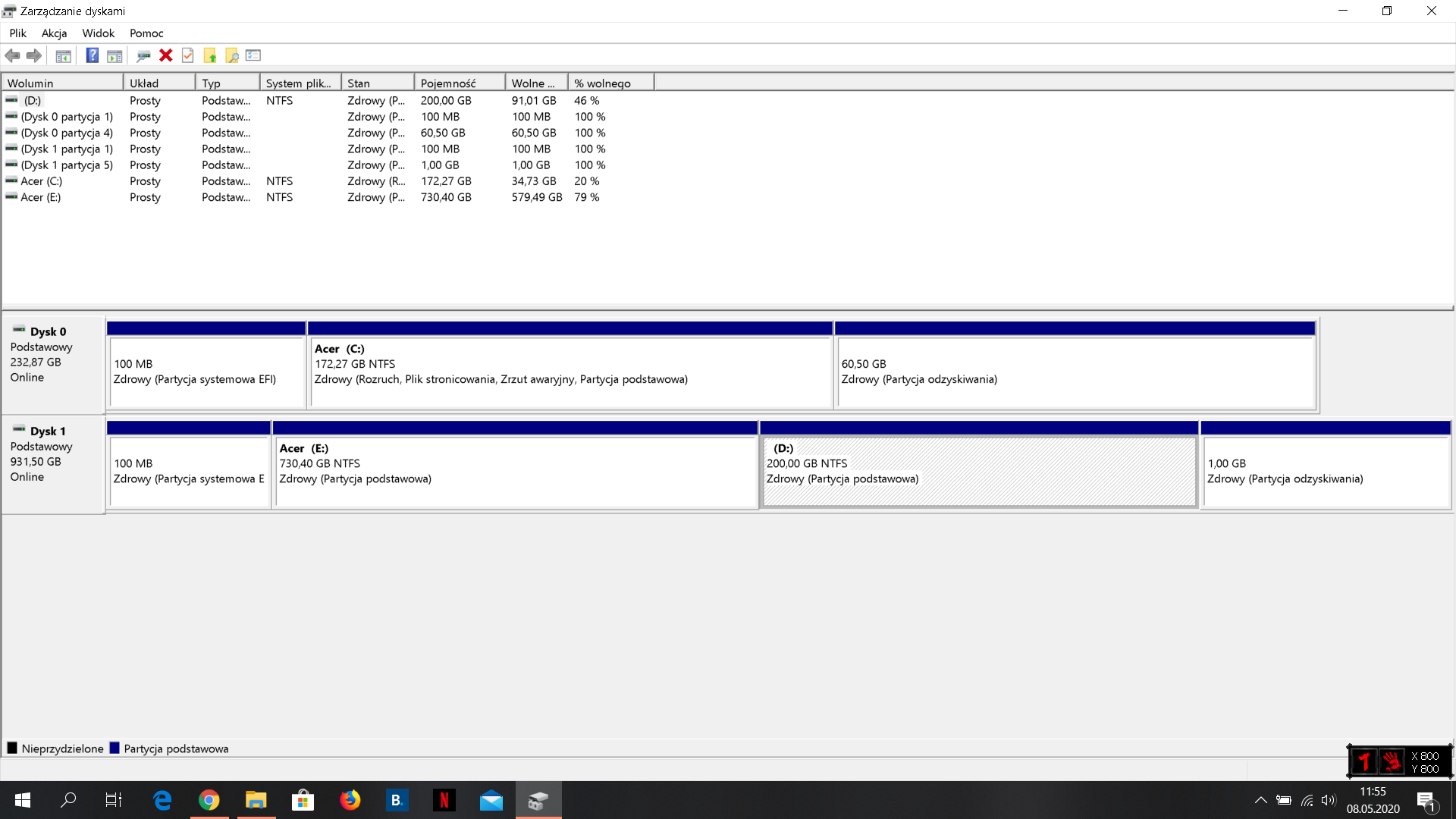Select the Dysk 1 disk label panel
This screenshot has width=1456, height=819.
click(53, 464)
